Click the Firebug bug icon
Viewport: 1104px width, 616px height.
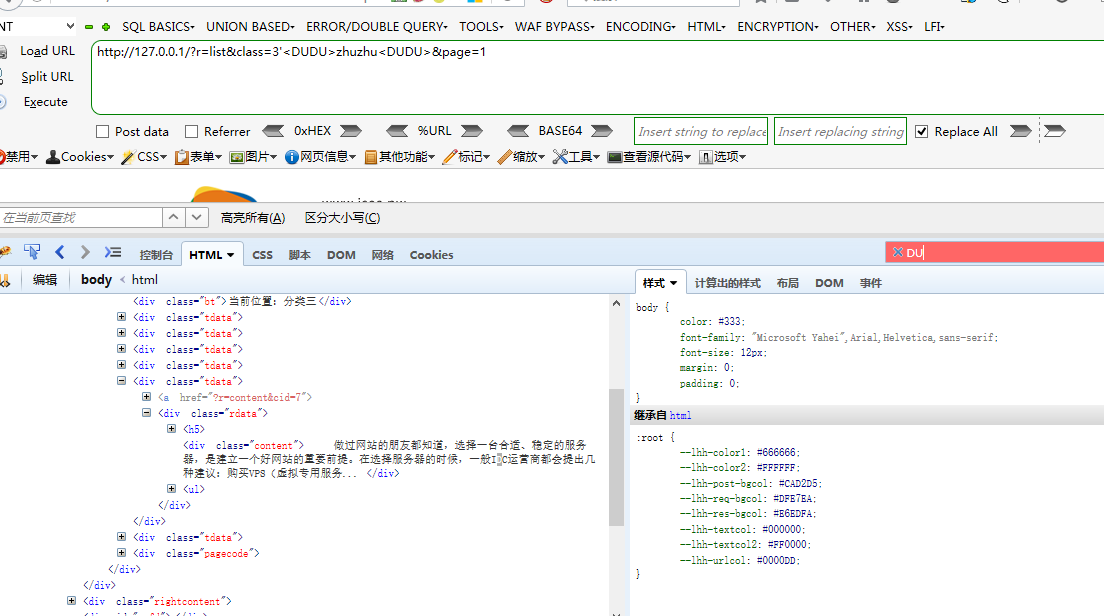(6, 253)
